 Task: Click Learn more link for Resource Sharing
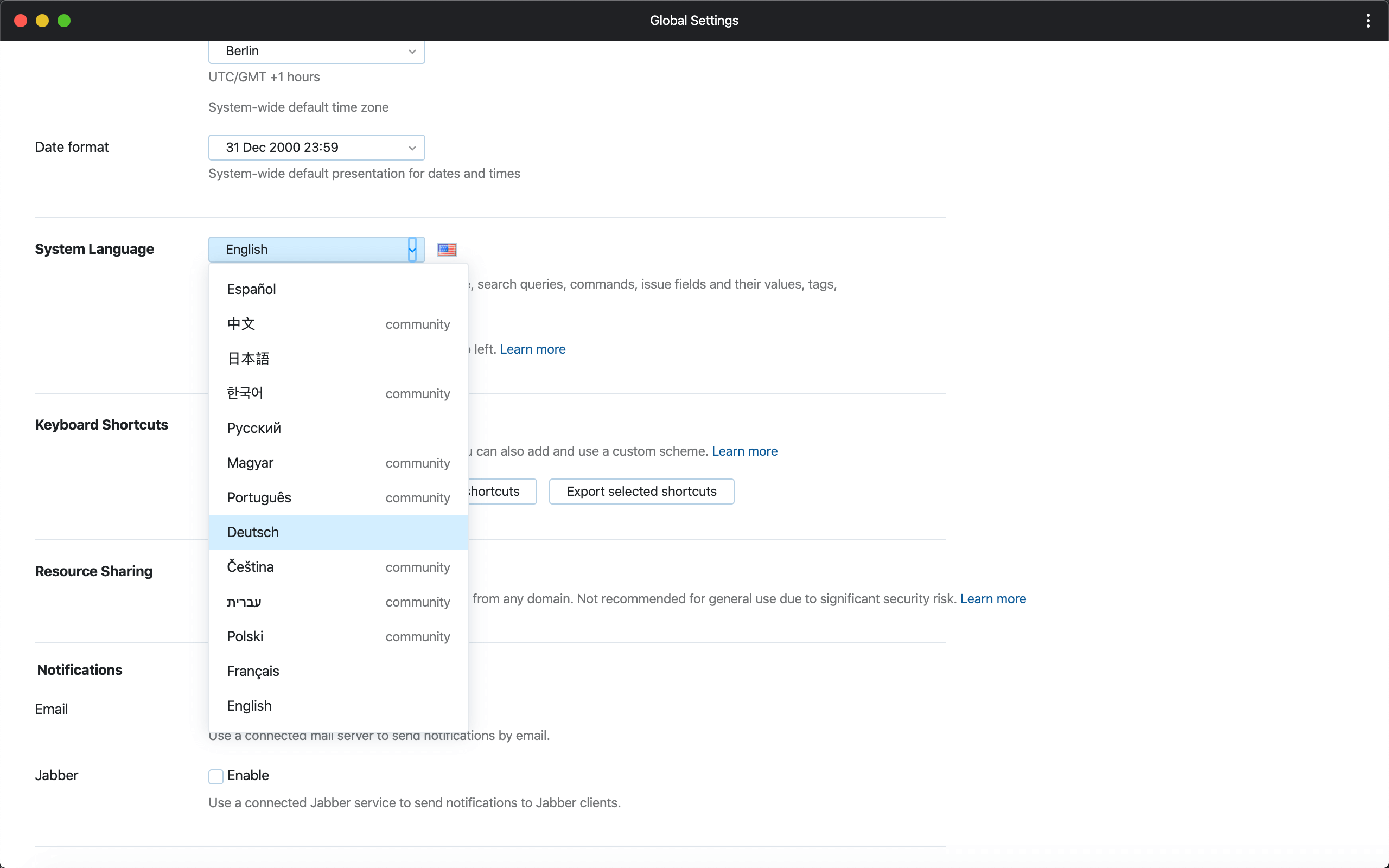tap(993, 598)
